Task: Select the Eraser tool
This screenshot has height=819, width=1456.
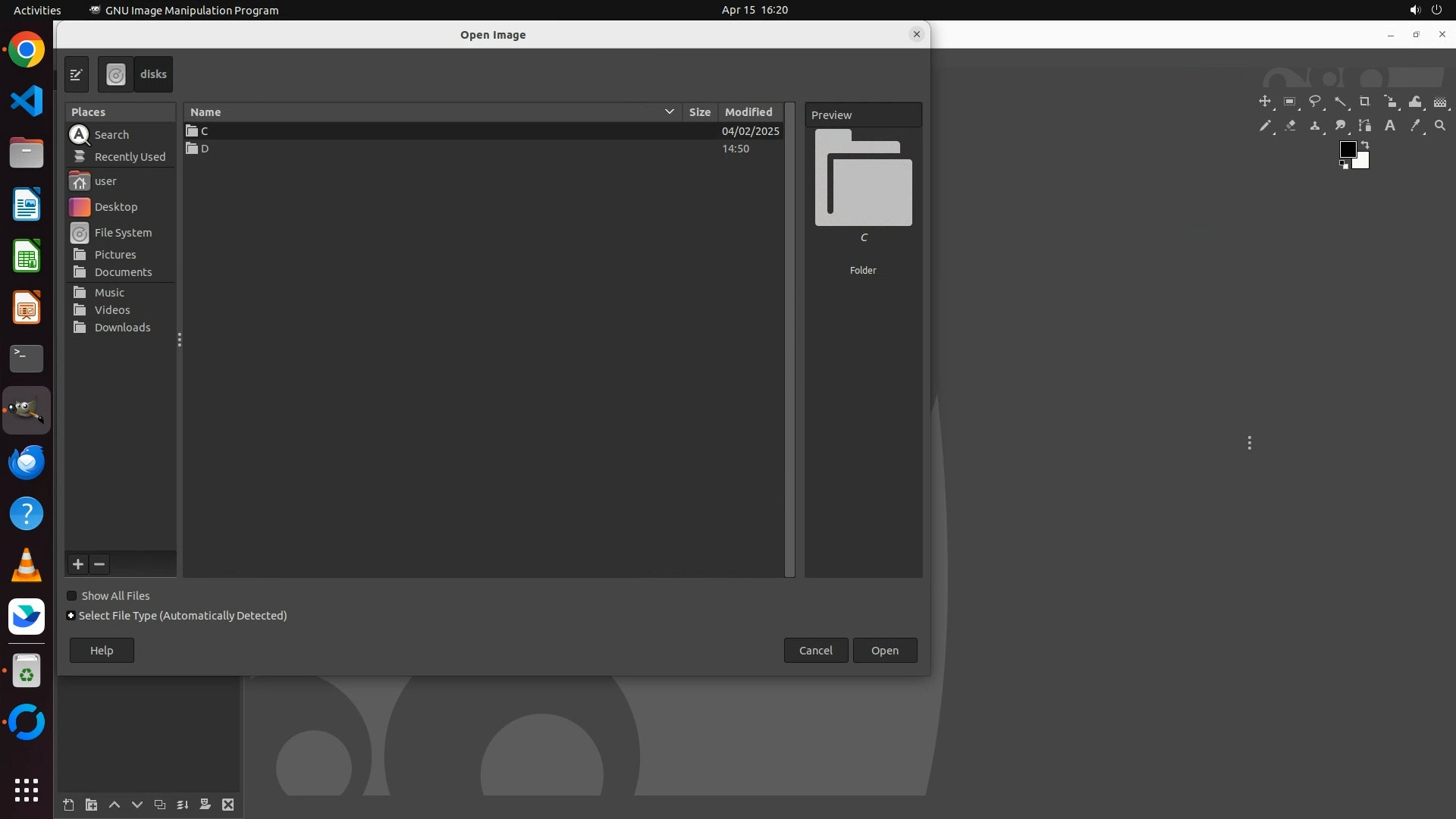Action: pos(1289,126)
